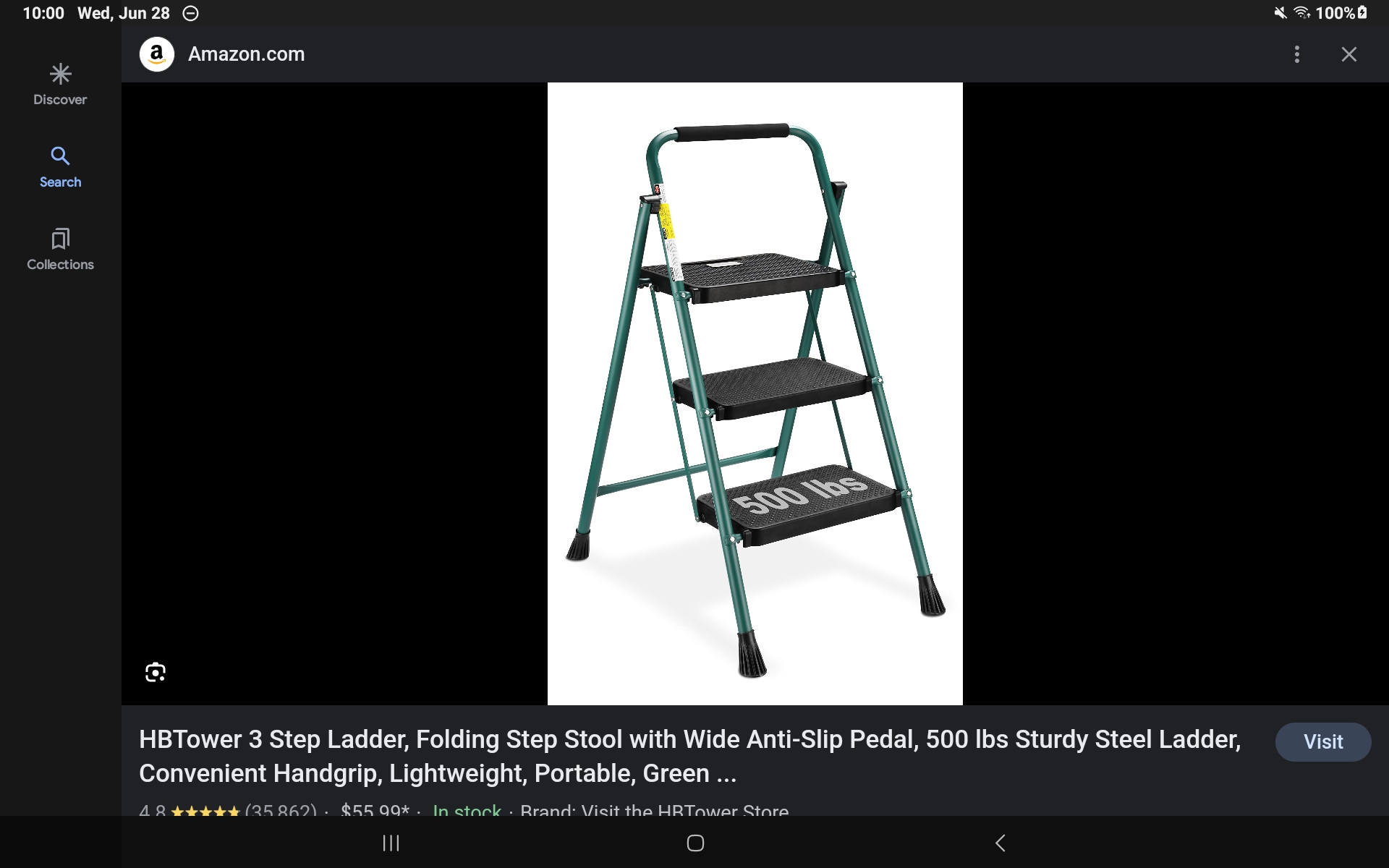Tap the Android back arrow

1001,843
